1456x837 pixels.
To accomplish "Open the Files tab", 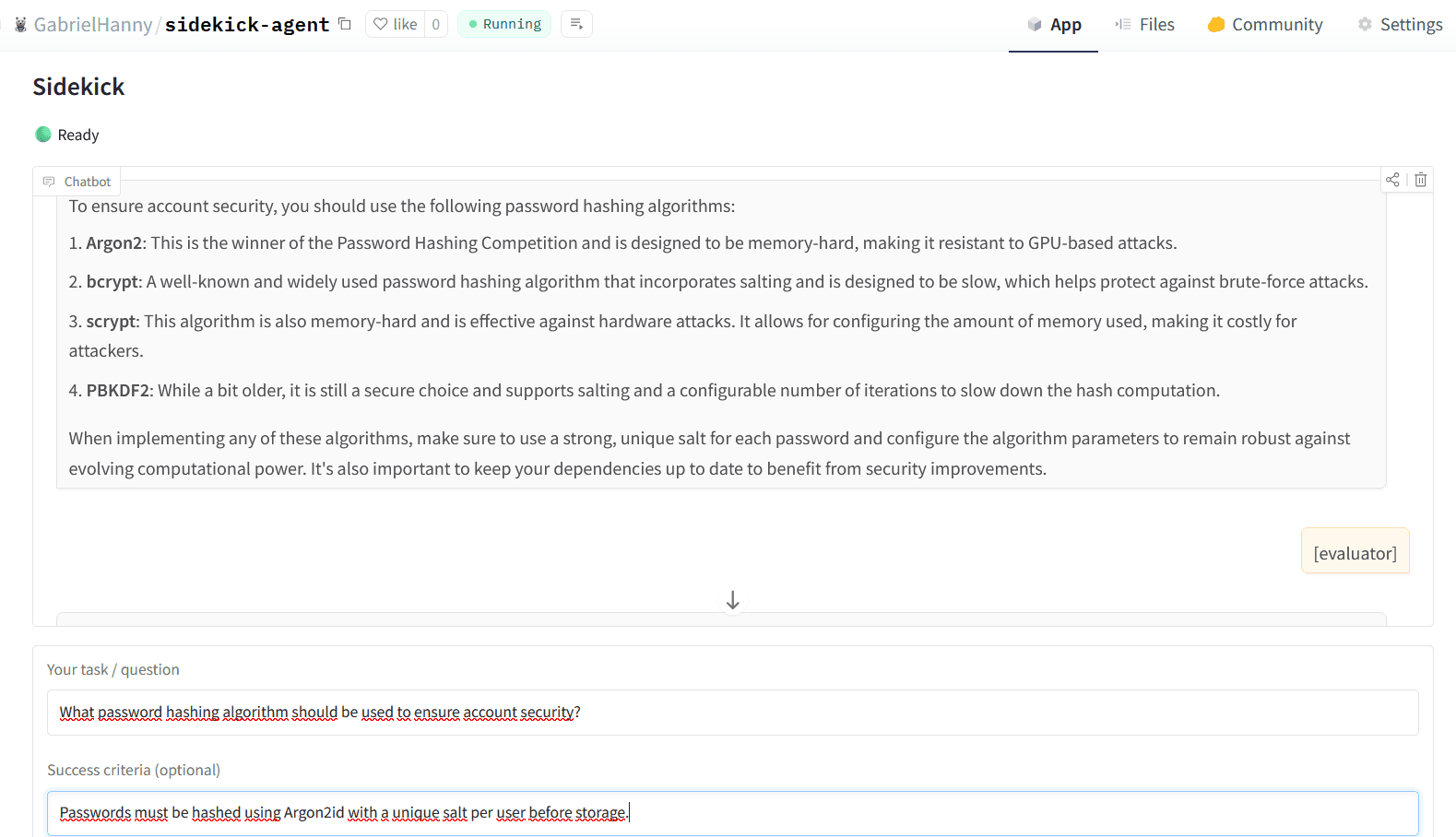I will [1144, 25].
